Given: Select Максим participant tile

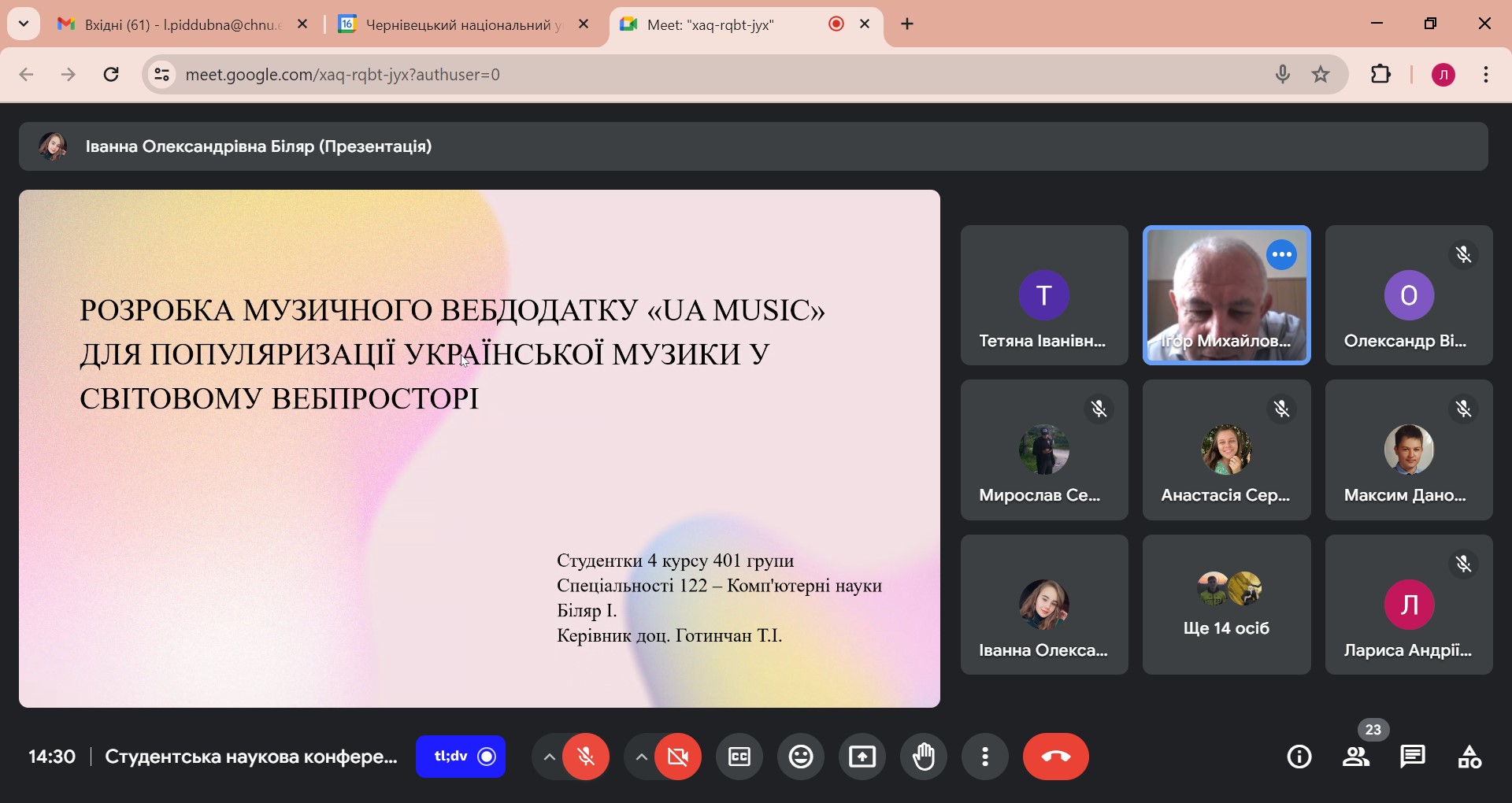Looking at the screenshot, I should pos(1409,450).
